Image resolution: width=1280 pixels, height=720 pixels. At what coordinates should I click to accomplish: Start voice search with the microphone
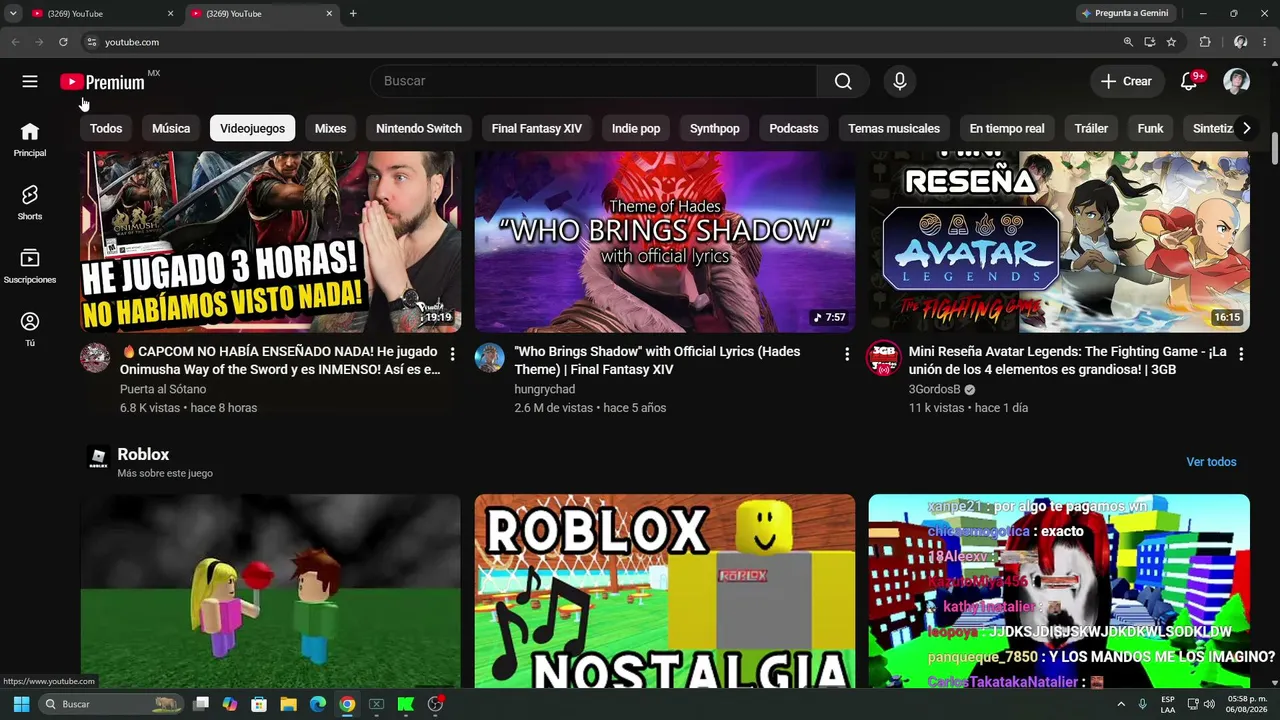pos(900,81)
